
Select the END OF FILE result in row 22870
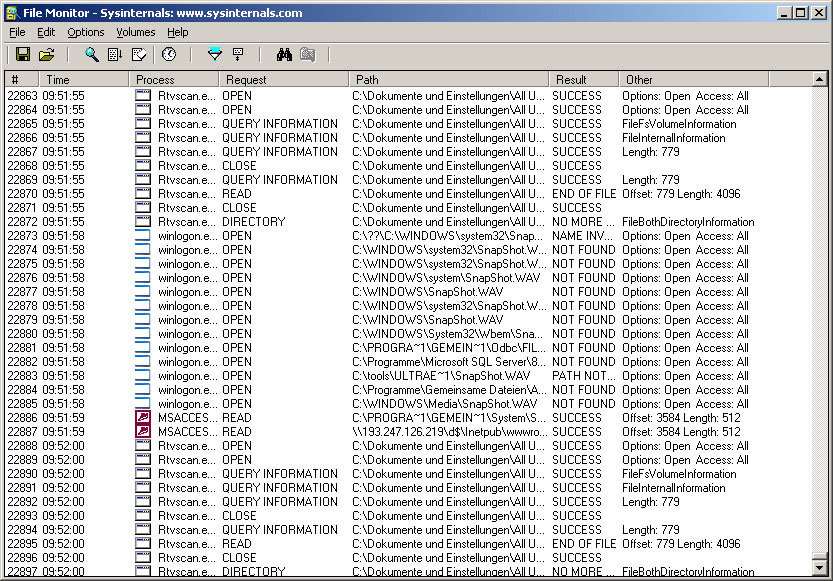584,194
